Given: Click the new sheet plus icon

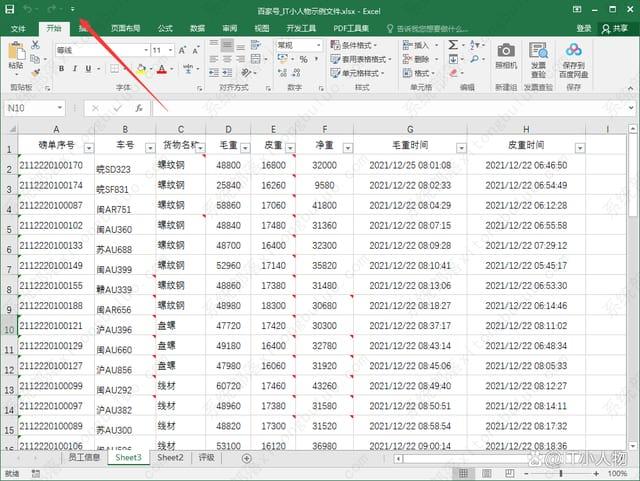Looking at the screenshot, I should pos(247,458).
